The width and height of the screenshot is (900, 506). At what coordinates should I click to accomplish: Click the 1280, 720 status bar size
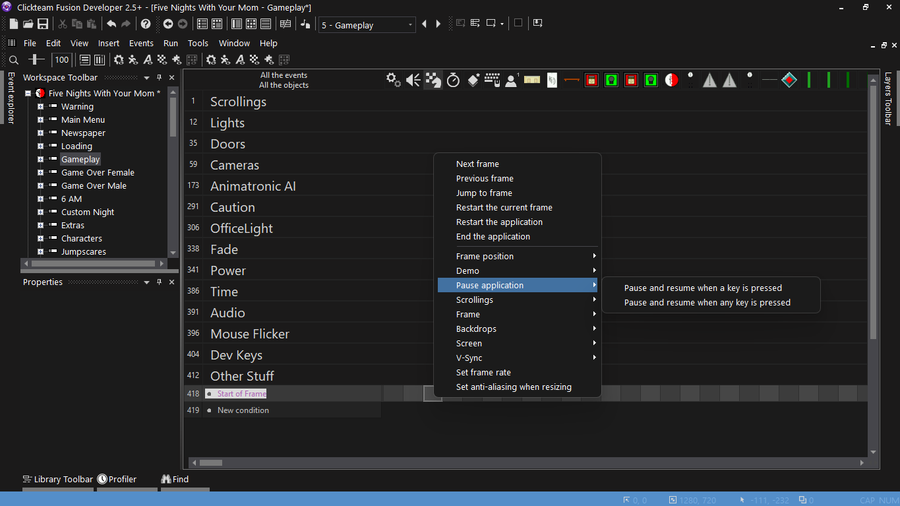coord(692,500)
